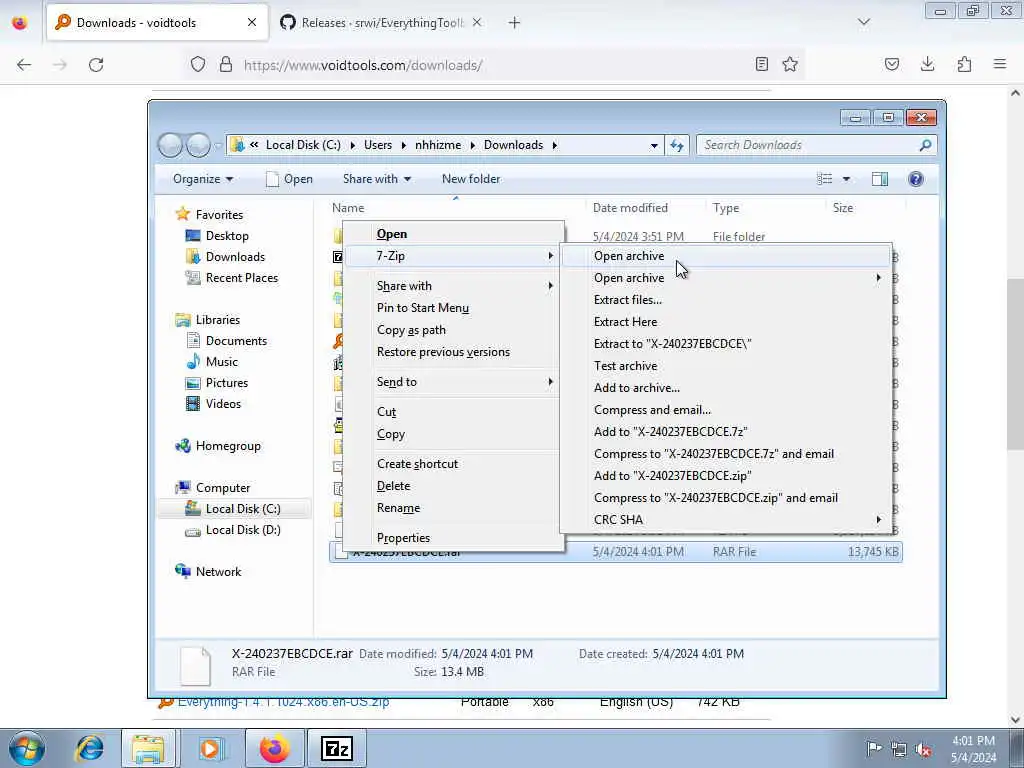Open the extensions puzzle icon

[964, 64]
